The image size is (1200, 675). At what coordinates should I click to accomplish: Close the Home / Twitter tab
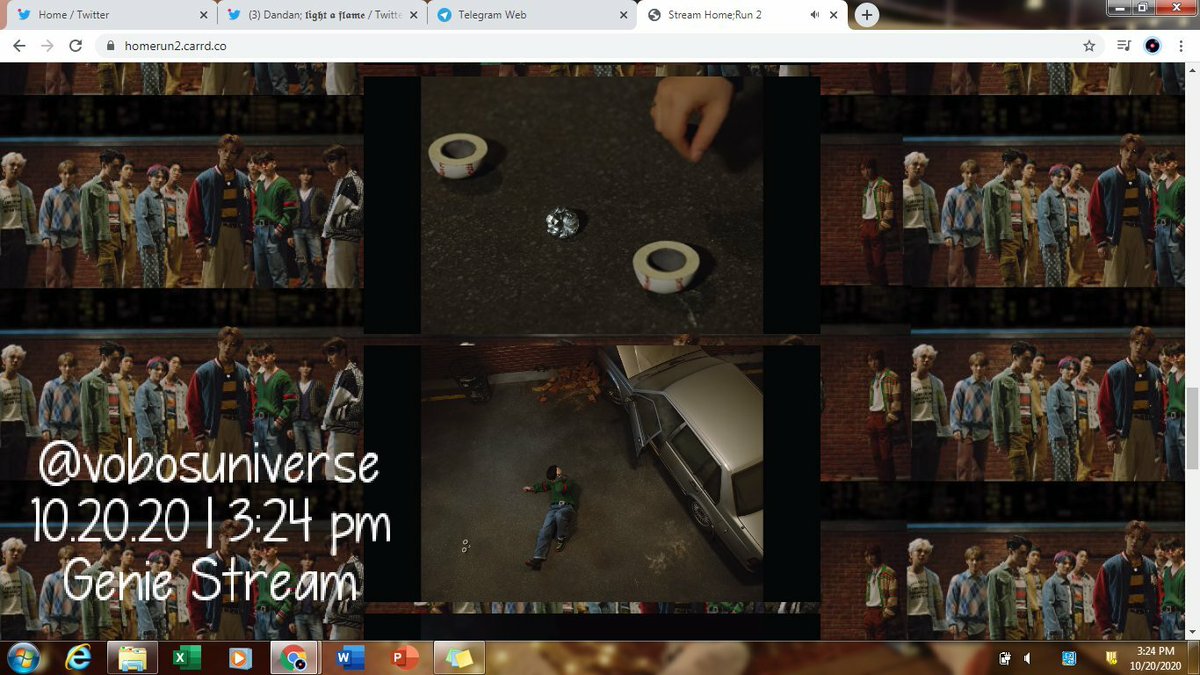pyautogui.click(x=203, y=15)
